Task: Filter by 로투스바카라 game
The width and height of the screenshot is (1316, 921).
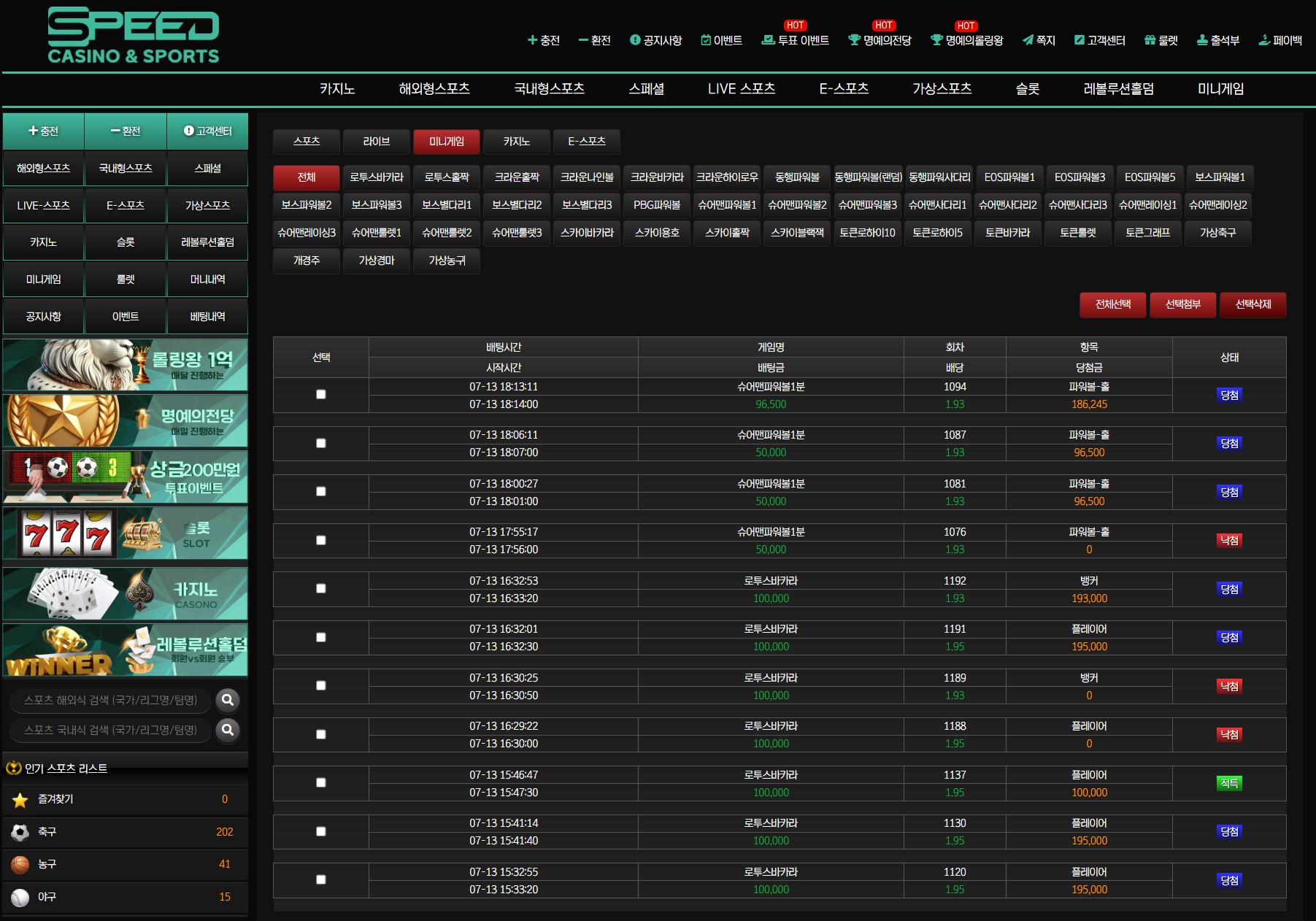Action: [x=377, y=177]
